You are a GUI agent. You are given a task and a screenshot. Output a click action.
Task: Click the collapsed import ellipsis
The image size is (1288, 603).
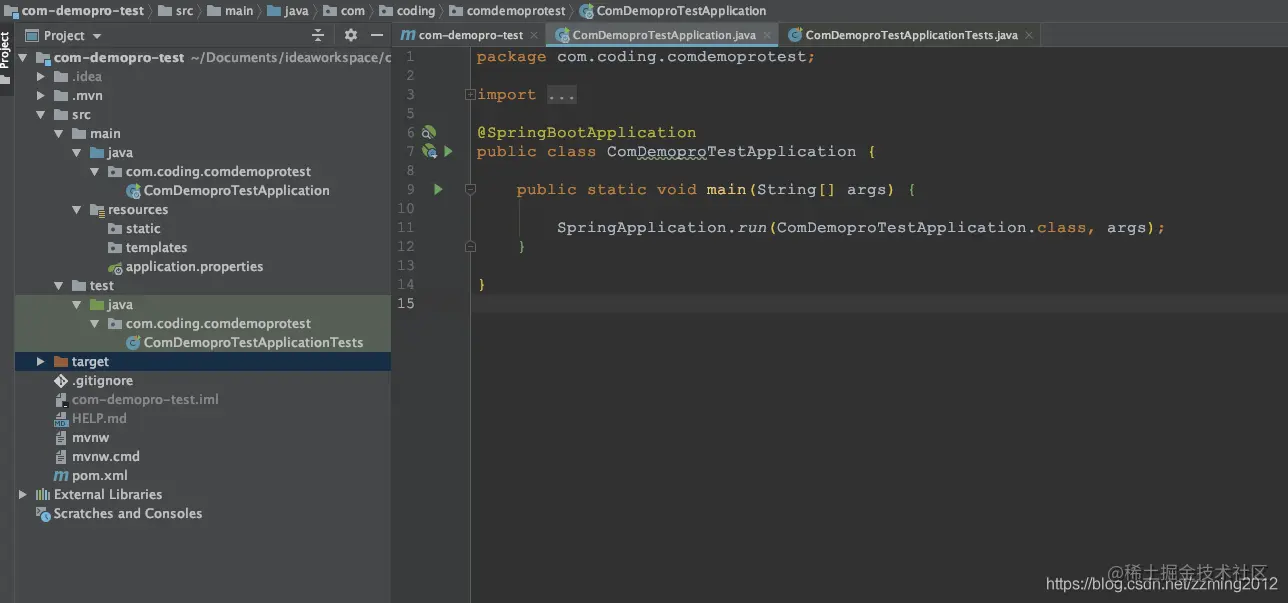click(x=562, y=94)
